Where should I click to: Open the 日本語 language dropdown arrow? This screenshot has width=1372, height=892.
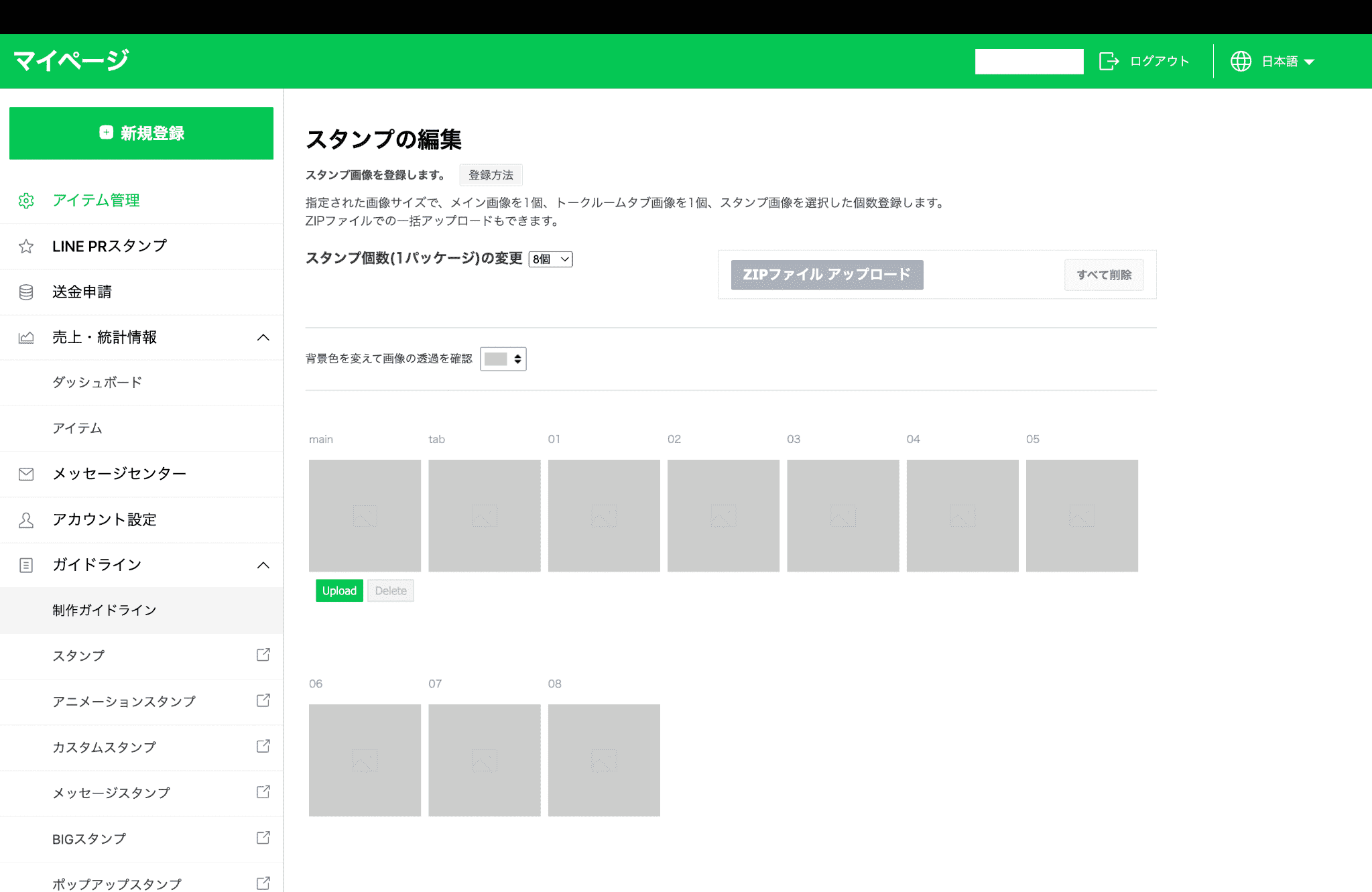click(1309, 62)
